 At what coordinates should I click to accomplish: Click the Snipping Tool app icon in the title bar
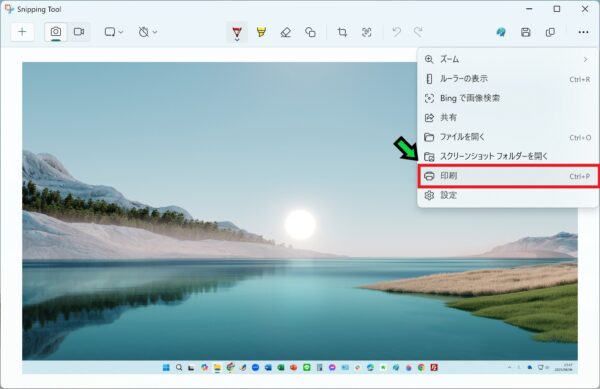tap(9, 9)
